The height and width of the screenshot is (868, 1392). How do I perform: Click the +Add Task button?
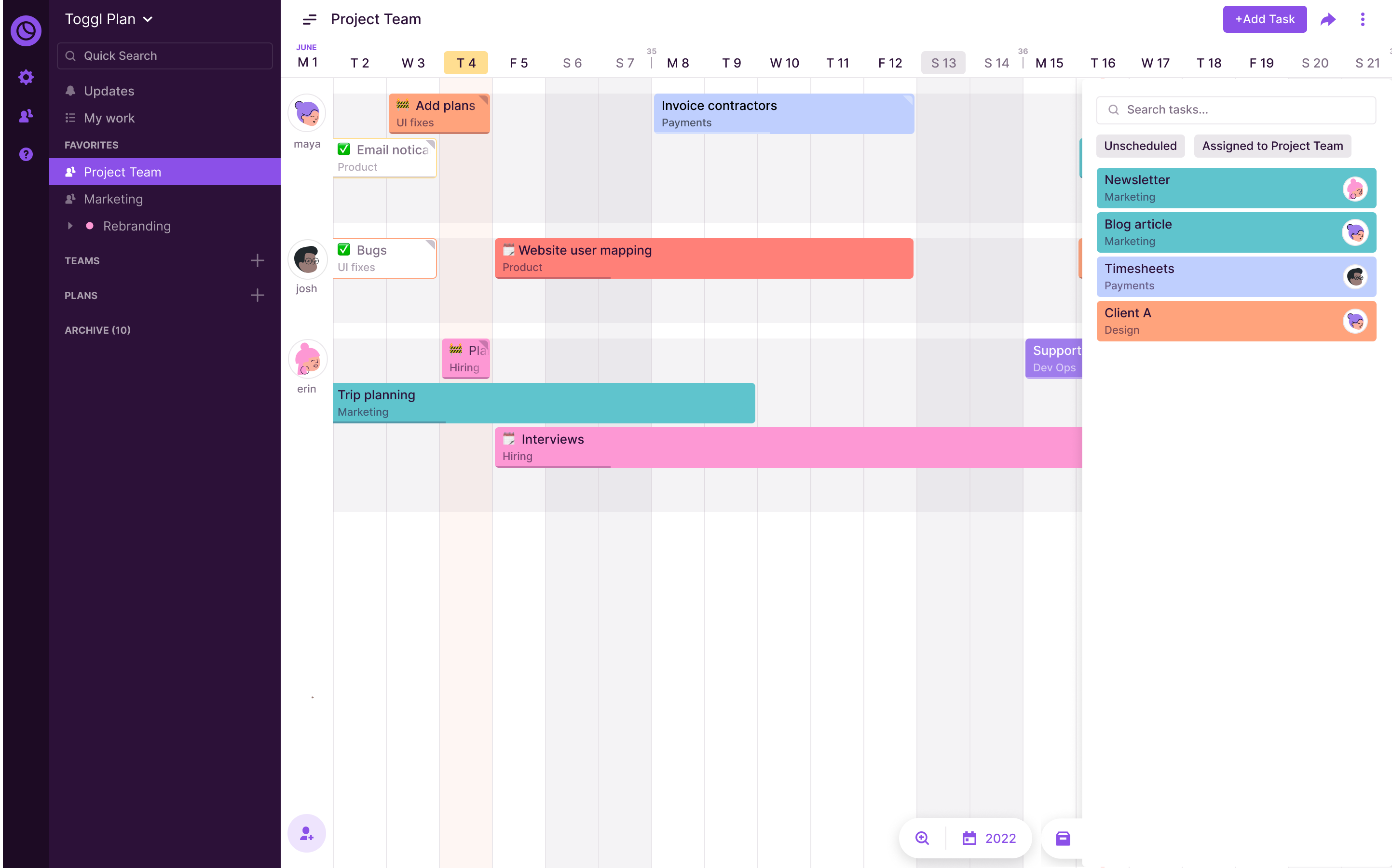click(1264, 19)
